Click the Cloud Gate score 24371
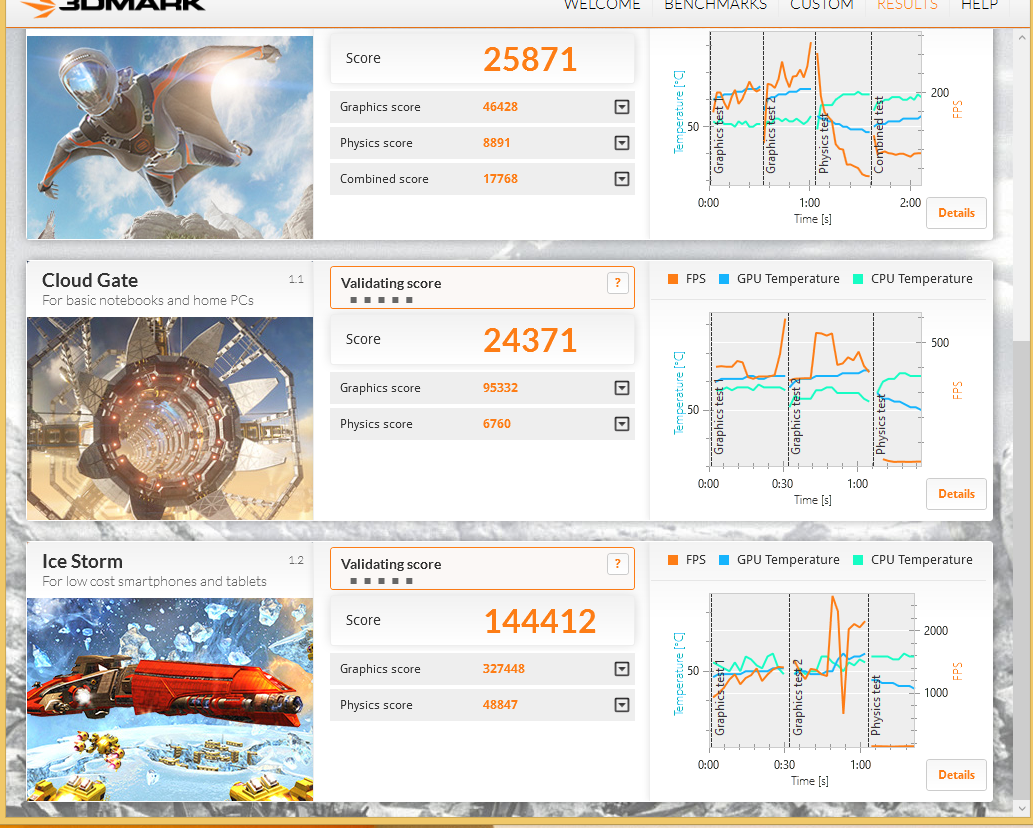The image size is (1033, 828). pos(530,341)
